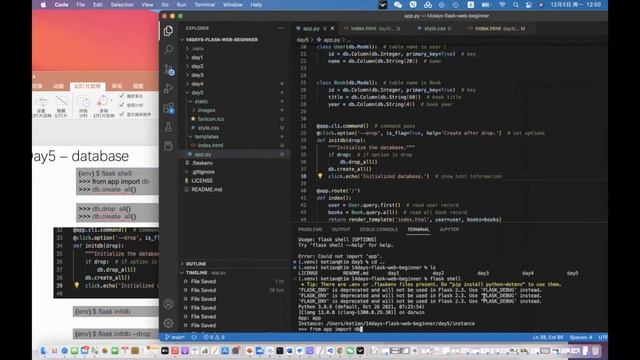Select the TERMINAL panel tab
The height and width of the screenshot is (360, 640).
click(x=418, y=229)
